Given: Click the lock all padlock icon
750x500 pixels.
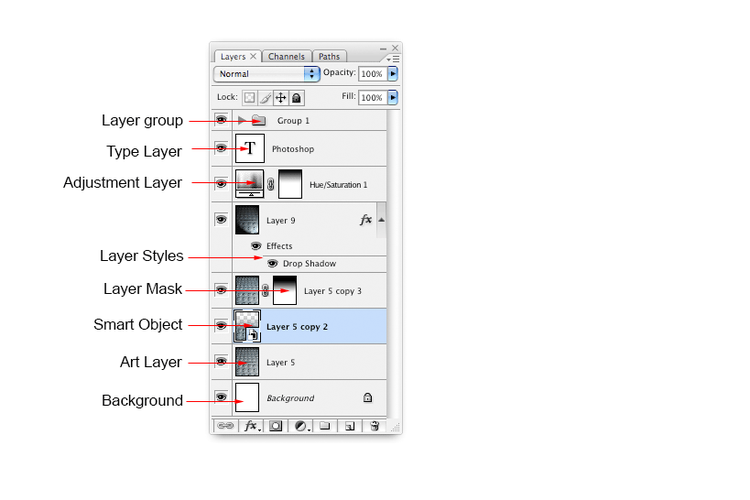Looking at the screenshot, I should pyautogui.click(x=297, y=98).
